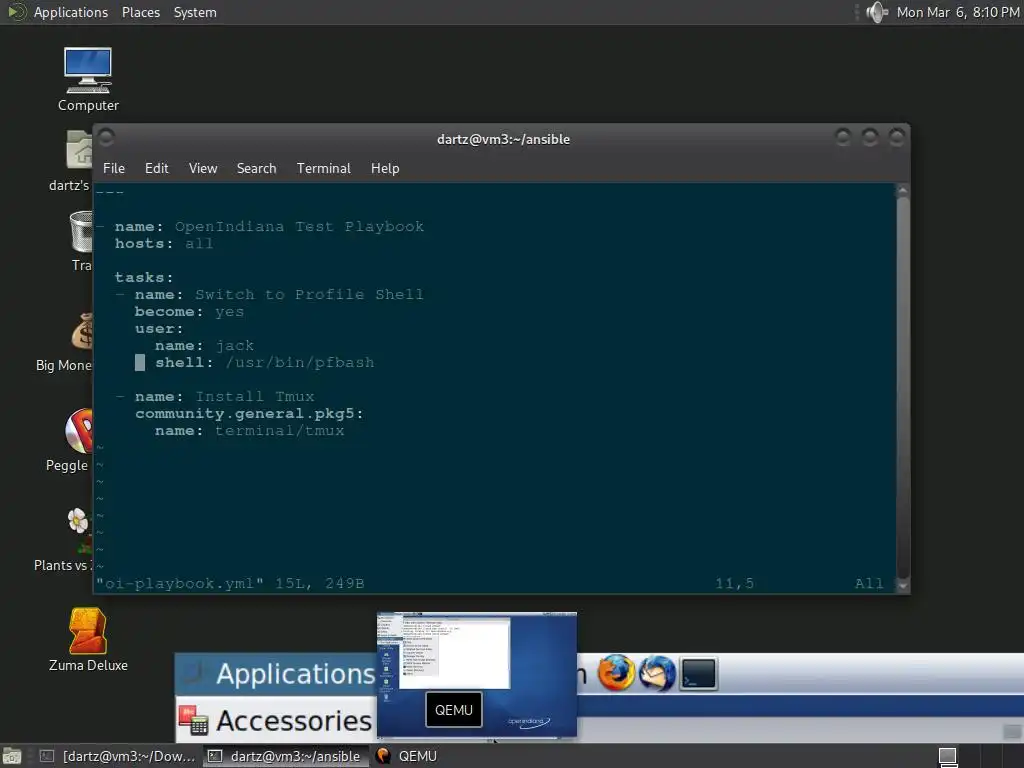Open the Places menu

(x=140, y=12)
